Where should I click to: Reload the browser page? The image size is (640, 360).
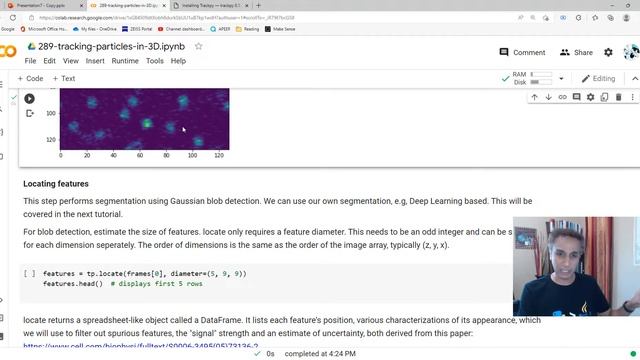point(13,18)
